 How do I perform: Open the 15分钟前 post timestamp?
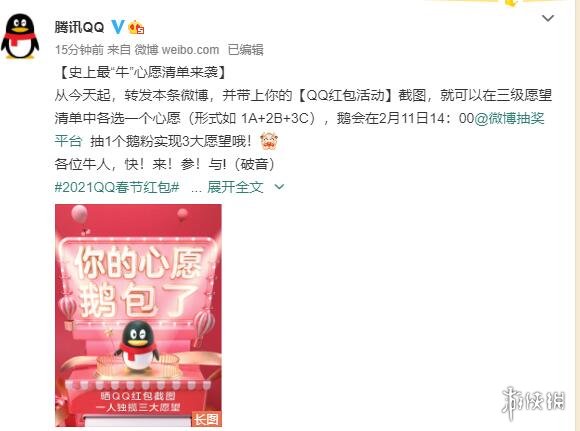click(x=80, y=50)
